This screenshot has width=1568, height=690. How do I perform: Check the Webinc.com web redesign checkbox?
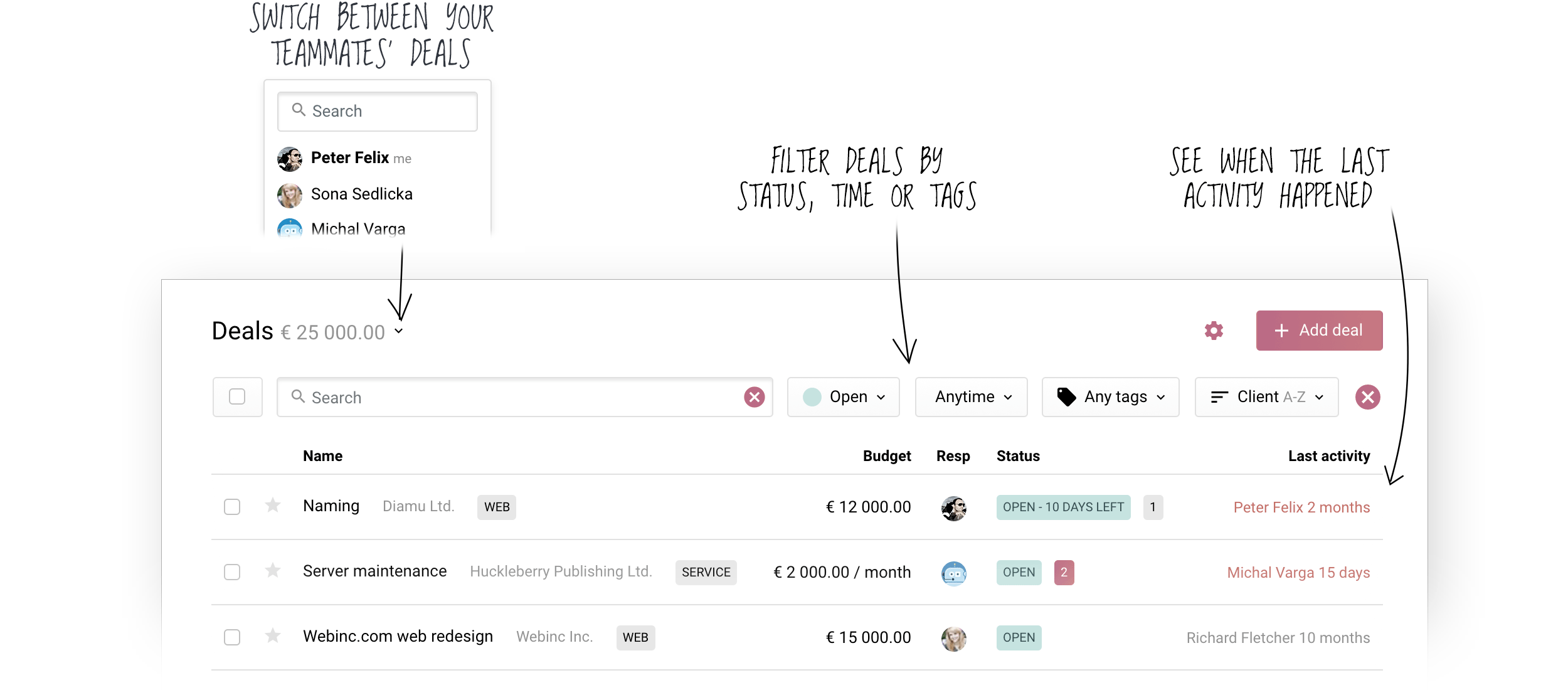click(232, 637)
